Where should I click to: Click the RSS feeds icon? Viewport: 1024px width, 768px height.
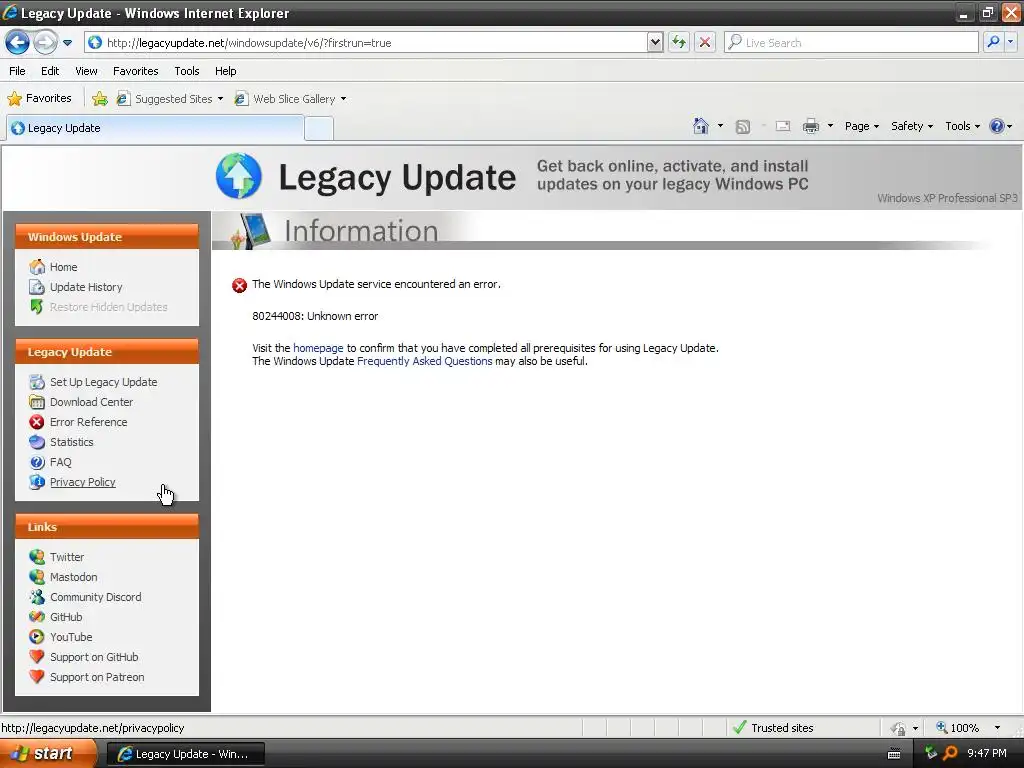(743, 127)
